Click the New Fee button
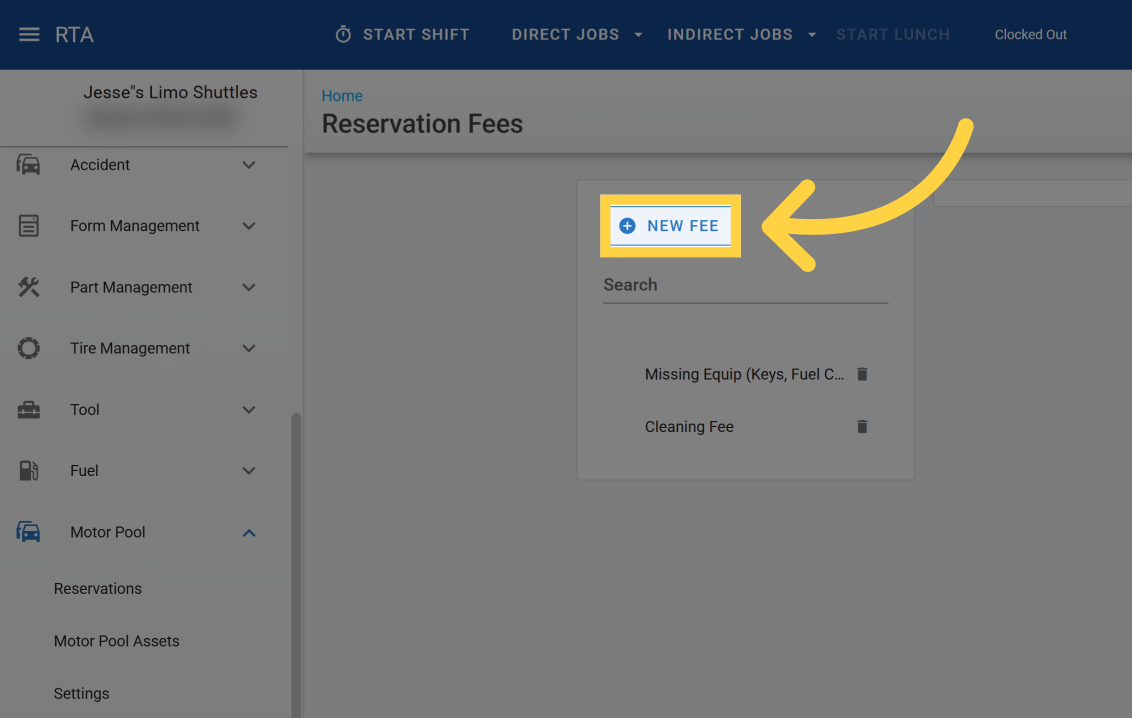Image resolution: width=1132 pixels, height=718 pixels. [x=670, y=226]
